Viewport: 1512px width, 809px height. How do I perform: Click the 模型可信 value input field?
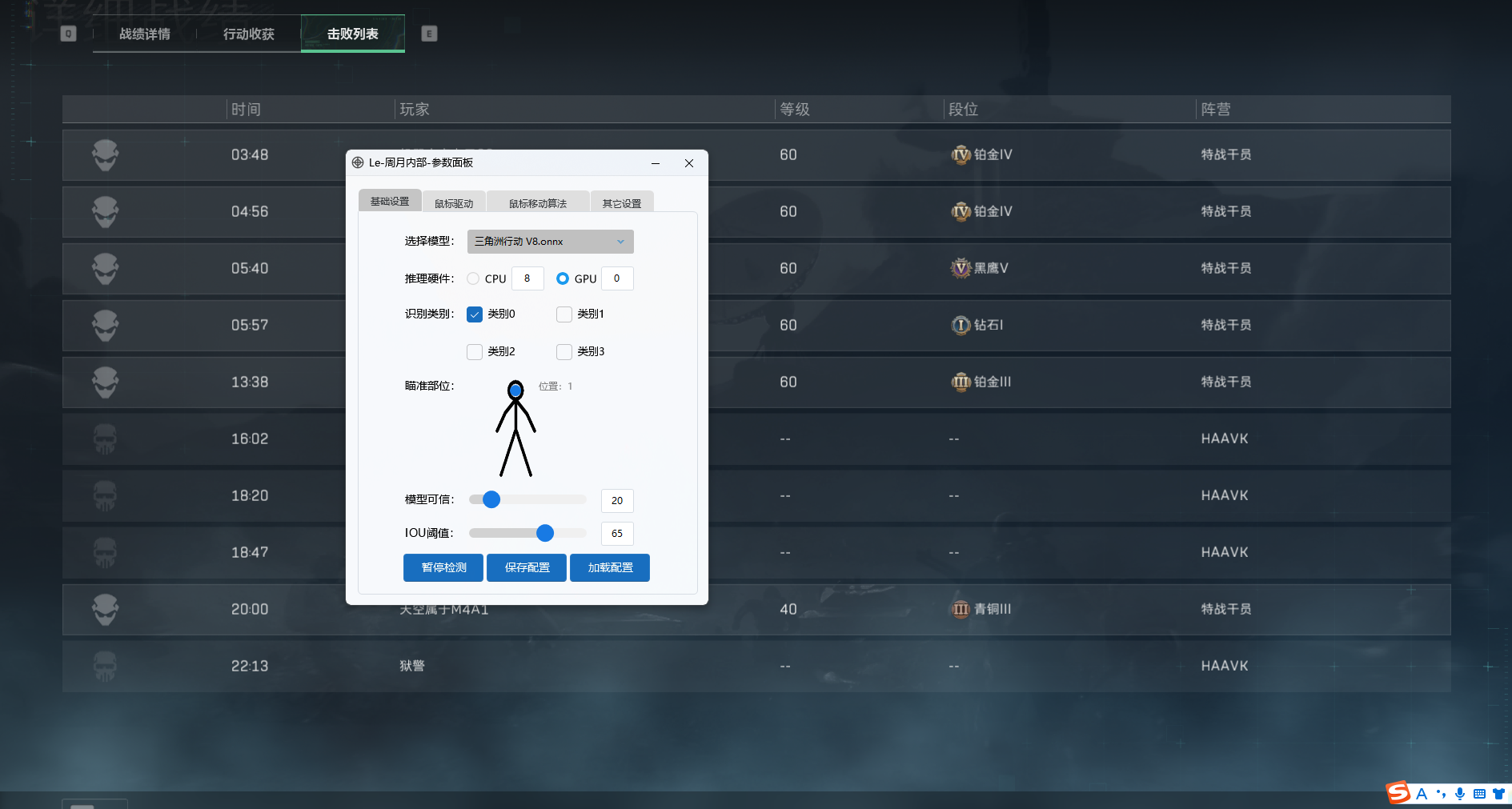tap(617, 500)
